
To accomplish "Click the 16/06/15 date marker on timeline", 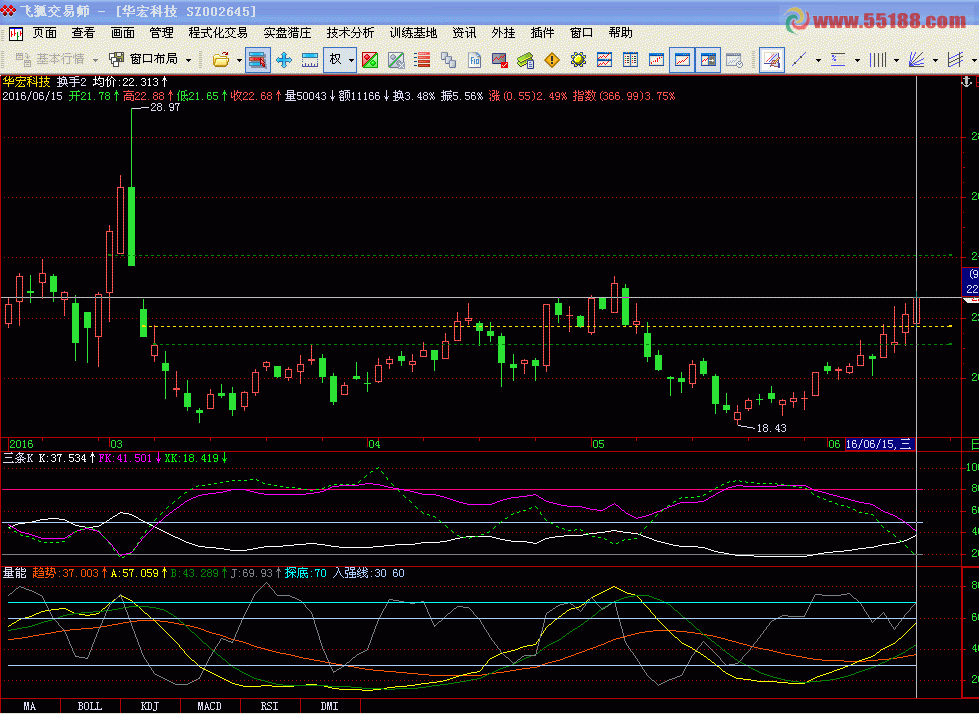I will pos(879,444).
